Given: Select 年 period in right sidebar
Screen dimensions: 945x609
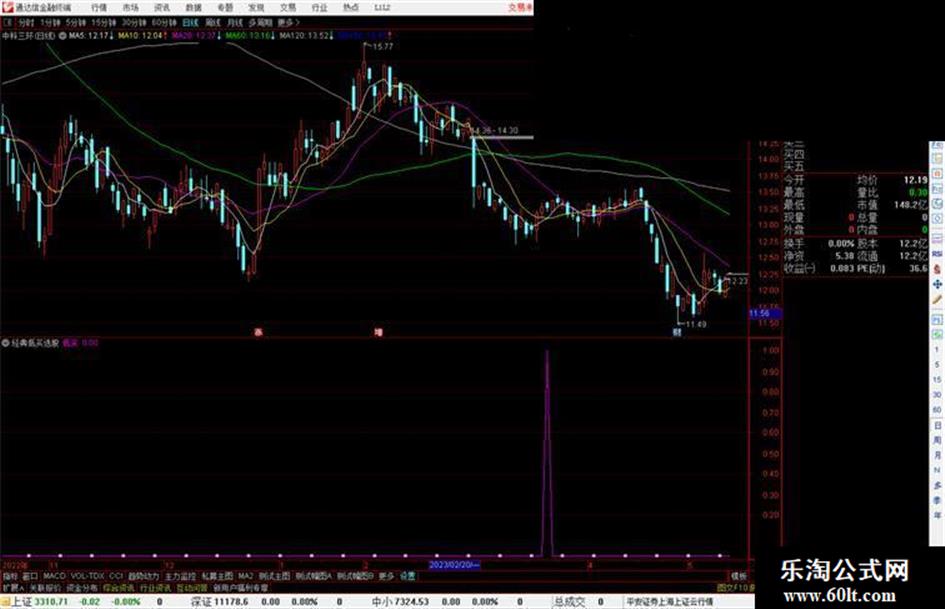Looking at the screenshot, I should [x=937, y=516].
